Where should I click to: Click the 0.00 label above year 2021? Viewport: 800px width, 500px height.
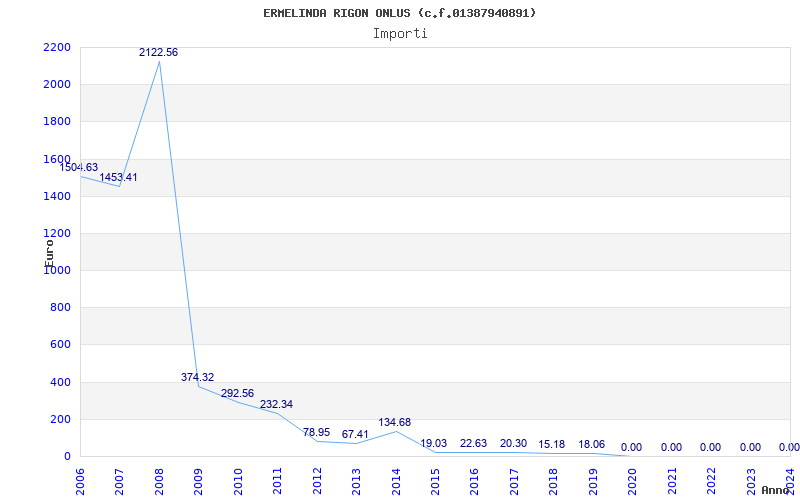671,447
